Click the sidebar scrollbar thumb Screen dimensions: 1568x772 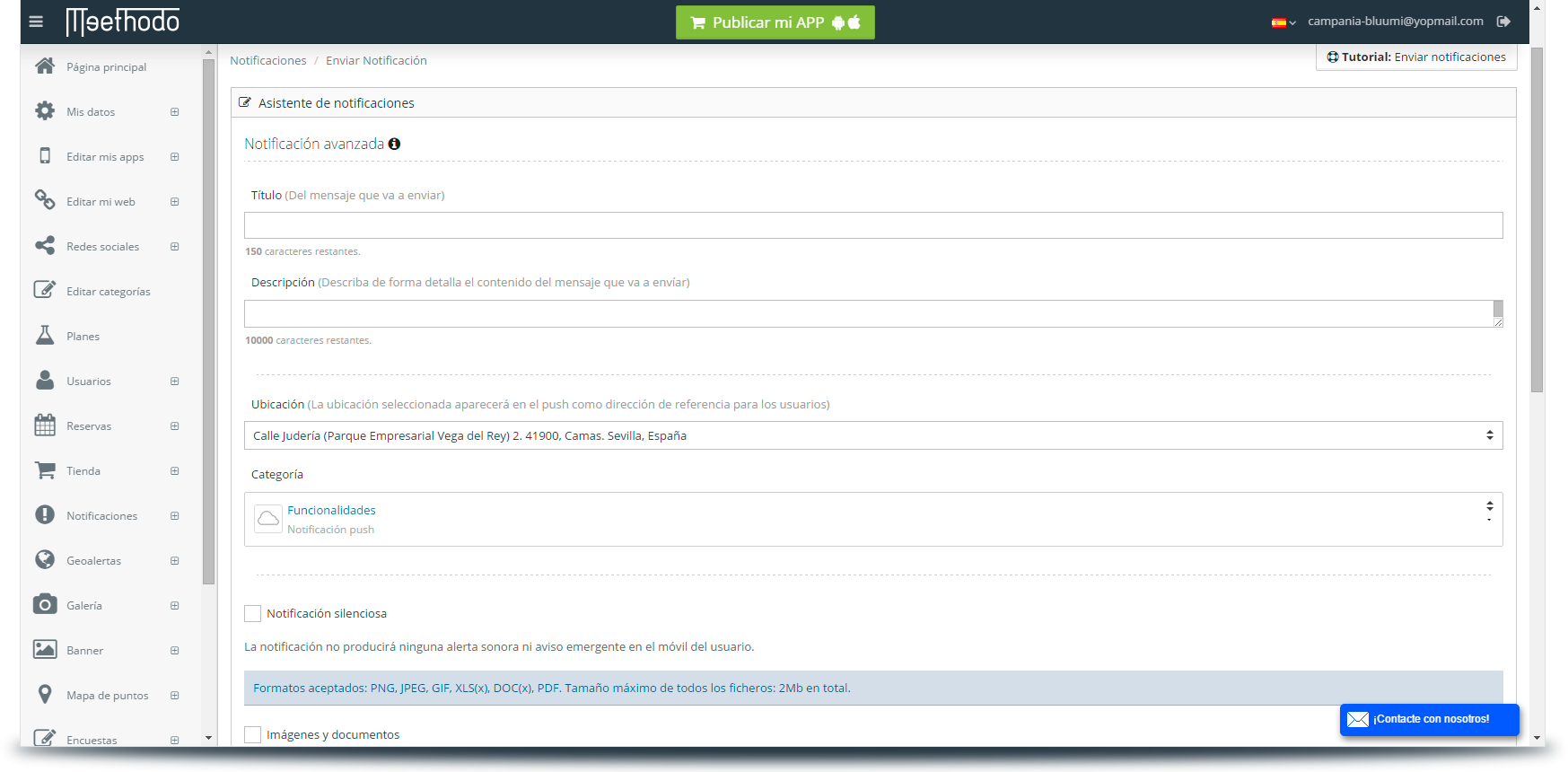pyautogui.click(x=209, y=321)
